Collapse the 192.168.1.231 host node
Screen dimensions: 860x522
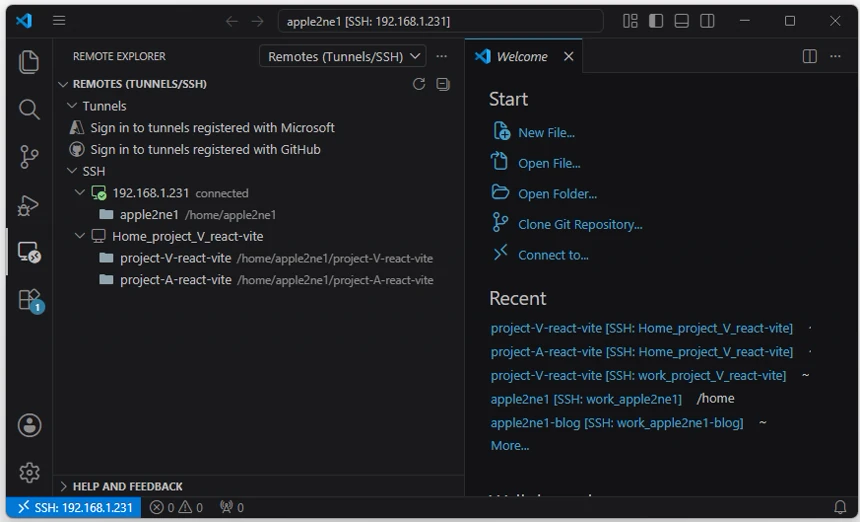tap(80, 192)
